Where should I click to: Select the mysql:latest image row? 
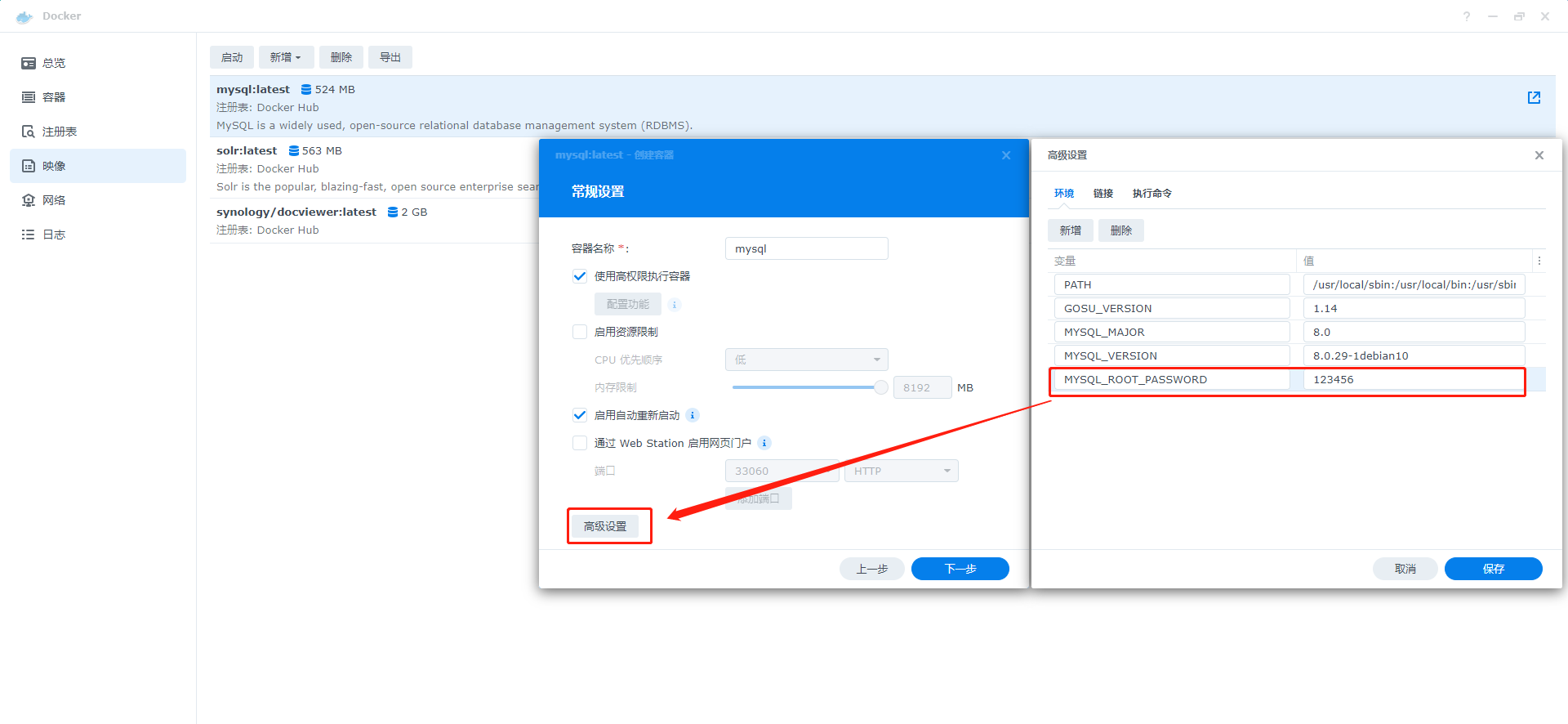point(882,106)
